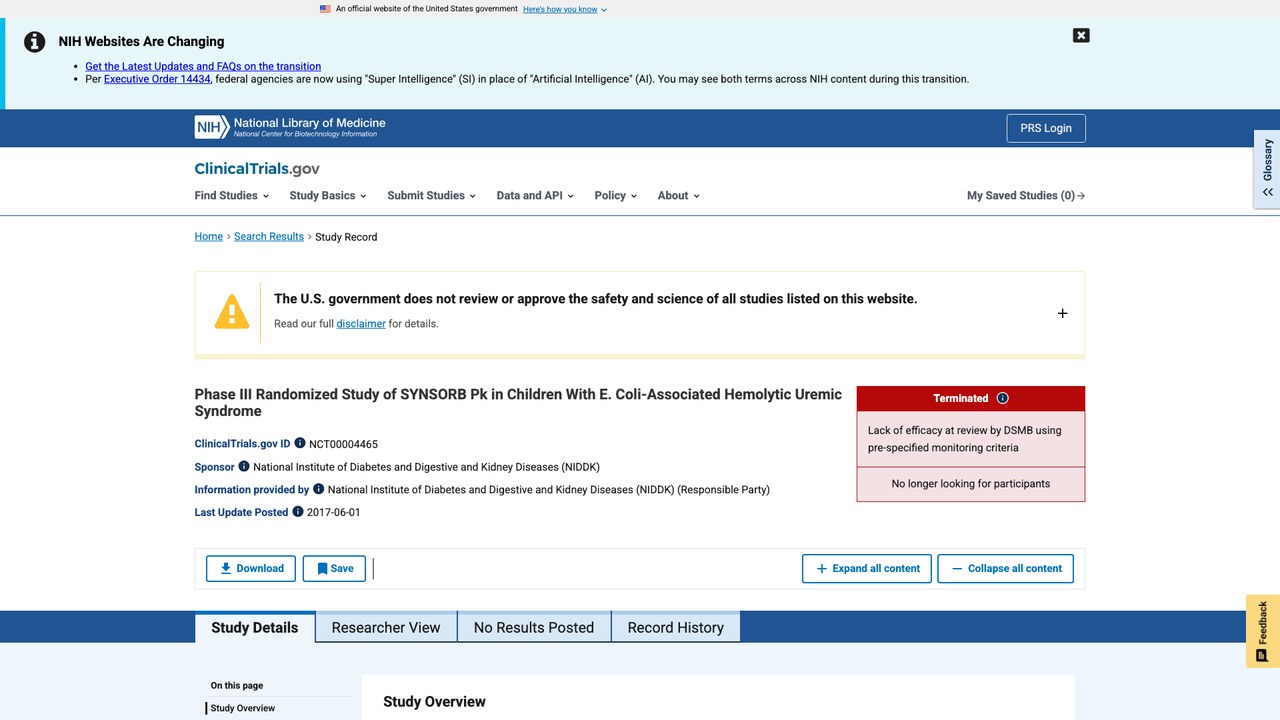Click the NCT00004465 identifier text

(343, 444)
